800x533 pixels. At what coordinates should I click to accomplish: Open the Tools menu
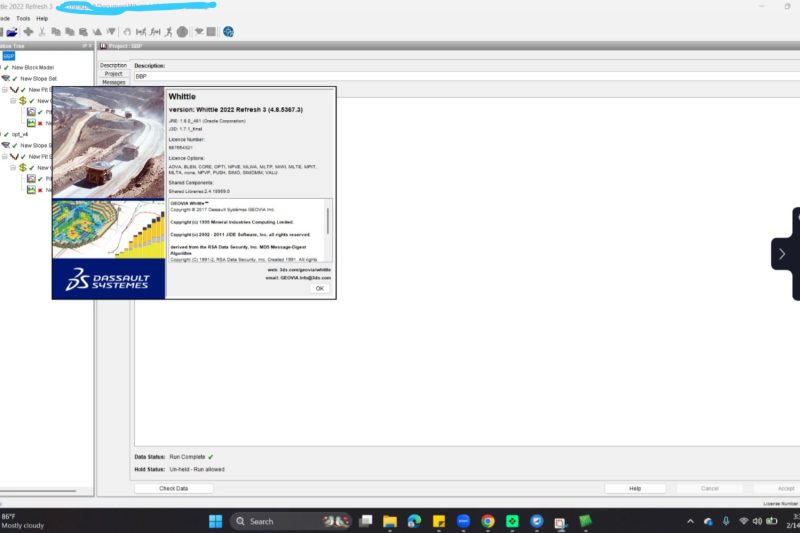click(x=23, y=18)
